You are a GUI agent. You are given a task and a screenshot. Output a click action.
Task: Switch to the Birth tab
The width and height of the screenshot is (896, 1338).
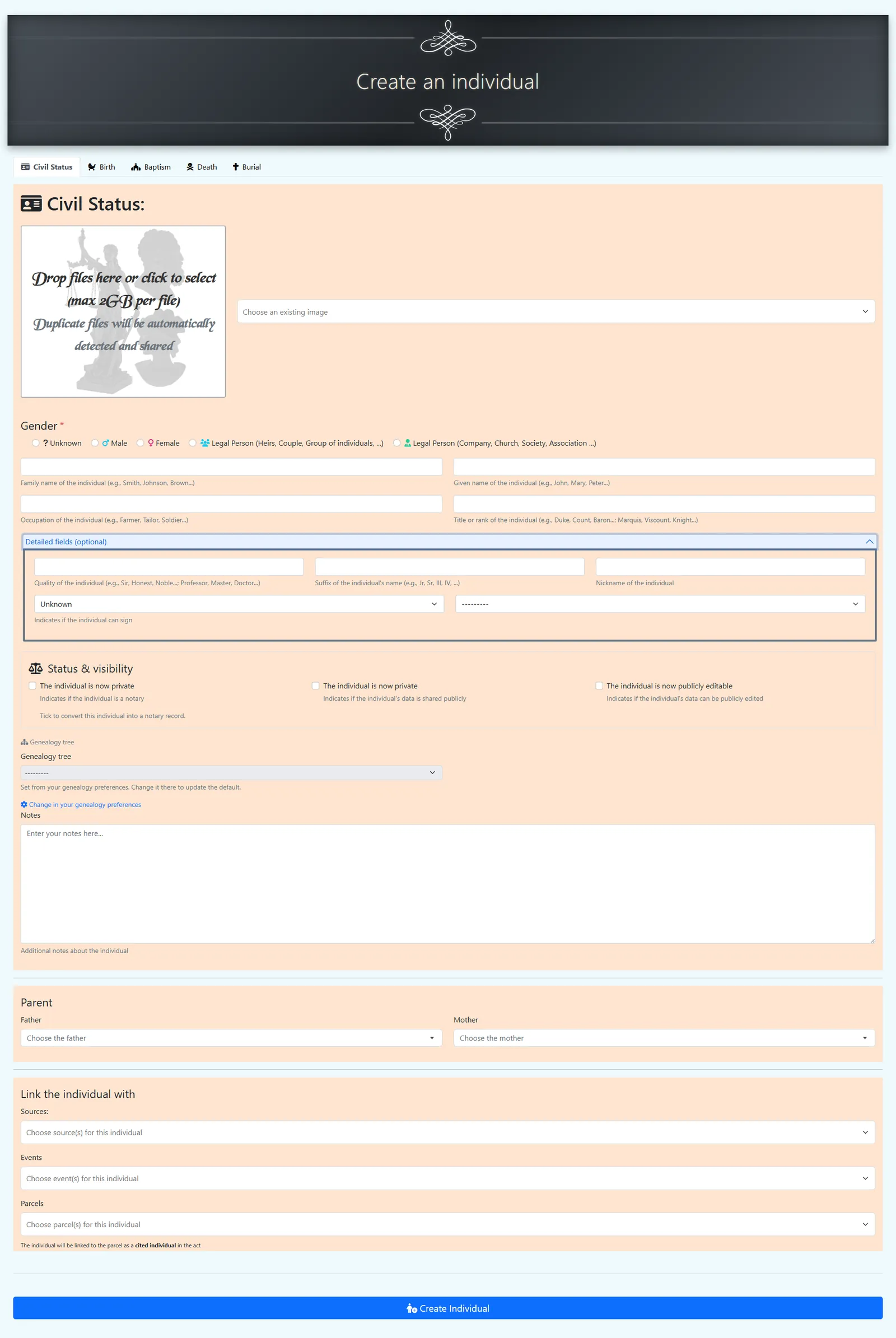point(101,167)
